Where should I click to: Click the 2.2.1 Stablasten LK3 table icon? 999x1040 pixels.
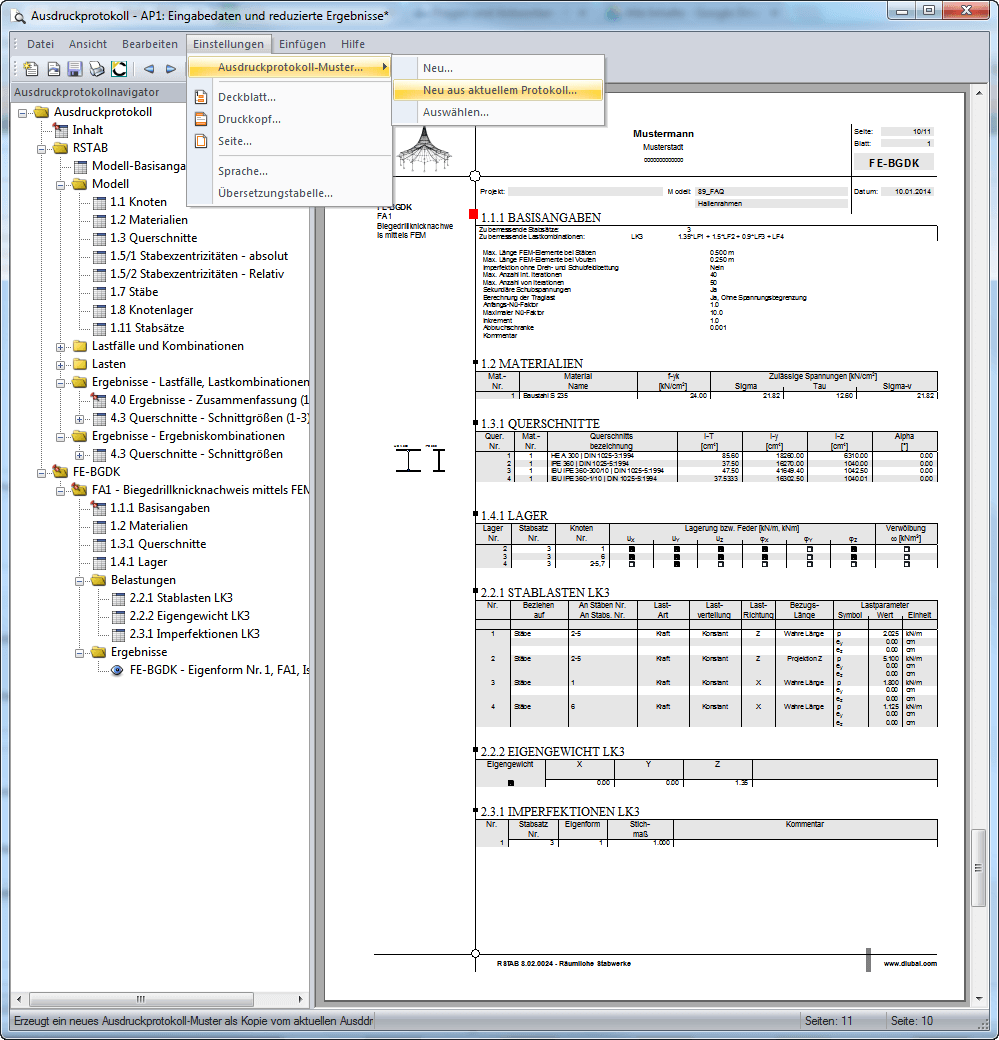tap(119, 599)
